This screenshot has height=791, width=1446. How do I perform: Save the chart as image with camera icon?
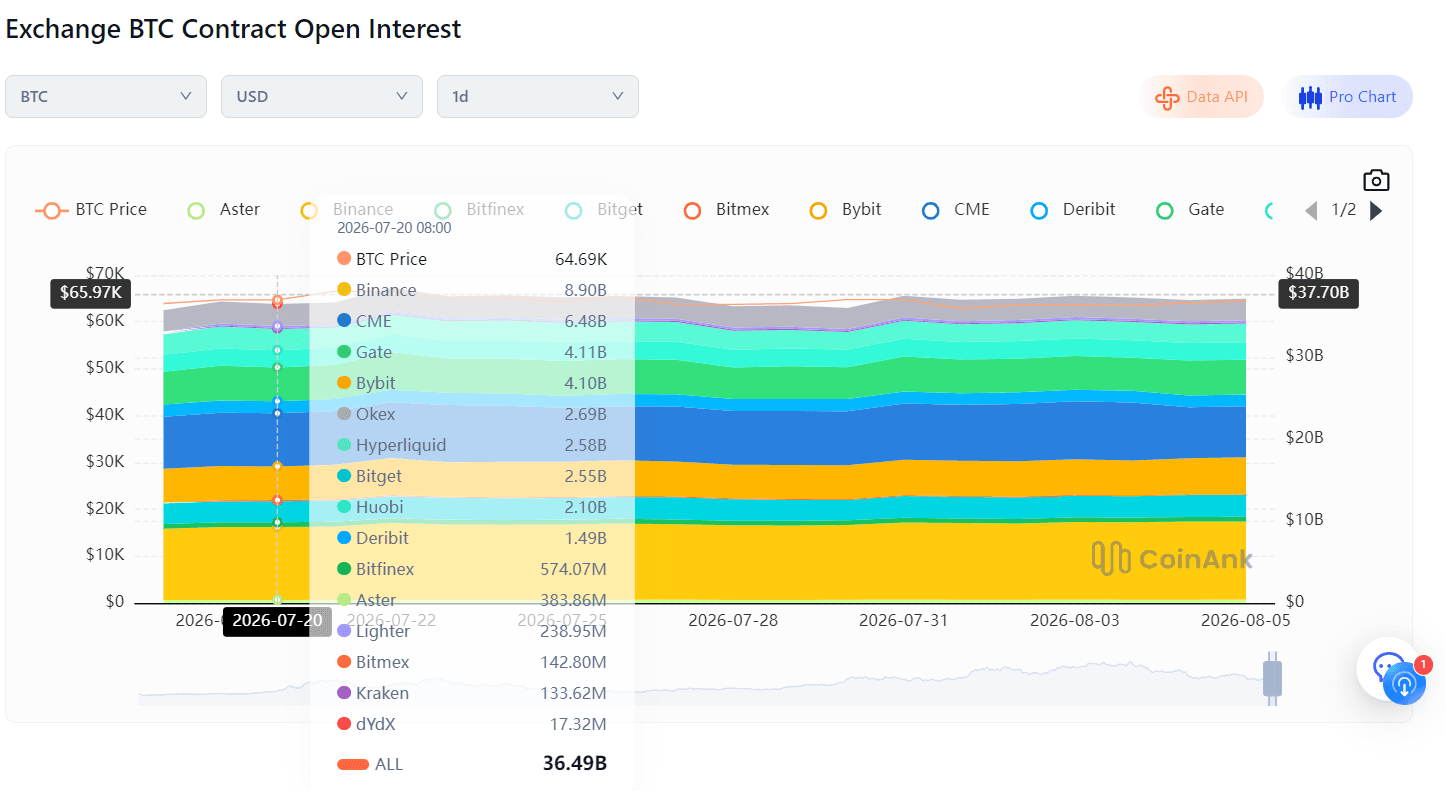point(1376,180)
